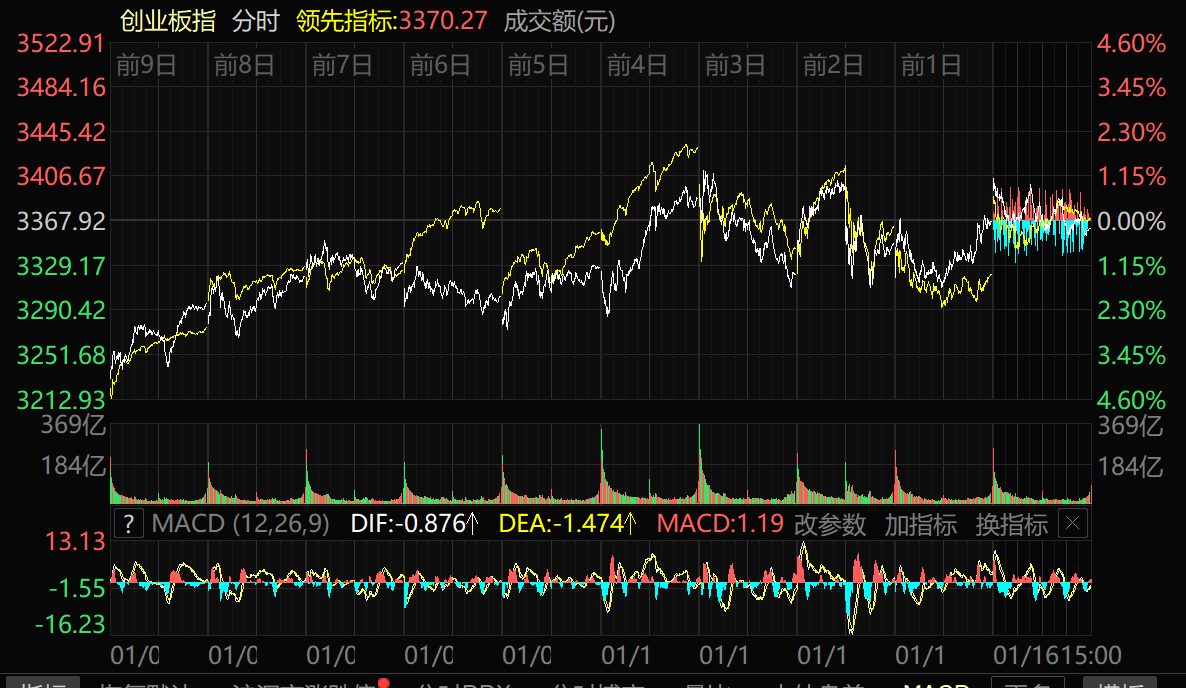
Task: Click the MACD (12,26,9) indicator name
Action: pyautogui.click(x=240, y=524)
